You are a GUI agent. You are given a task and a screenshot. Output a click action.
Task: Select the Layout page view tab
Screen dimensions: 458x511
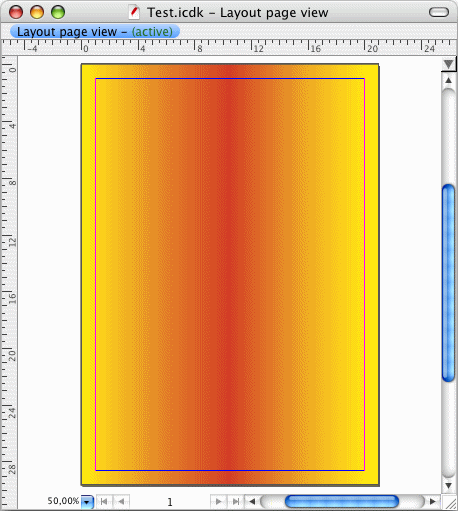[x=95, y=32]
